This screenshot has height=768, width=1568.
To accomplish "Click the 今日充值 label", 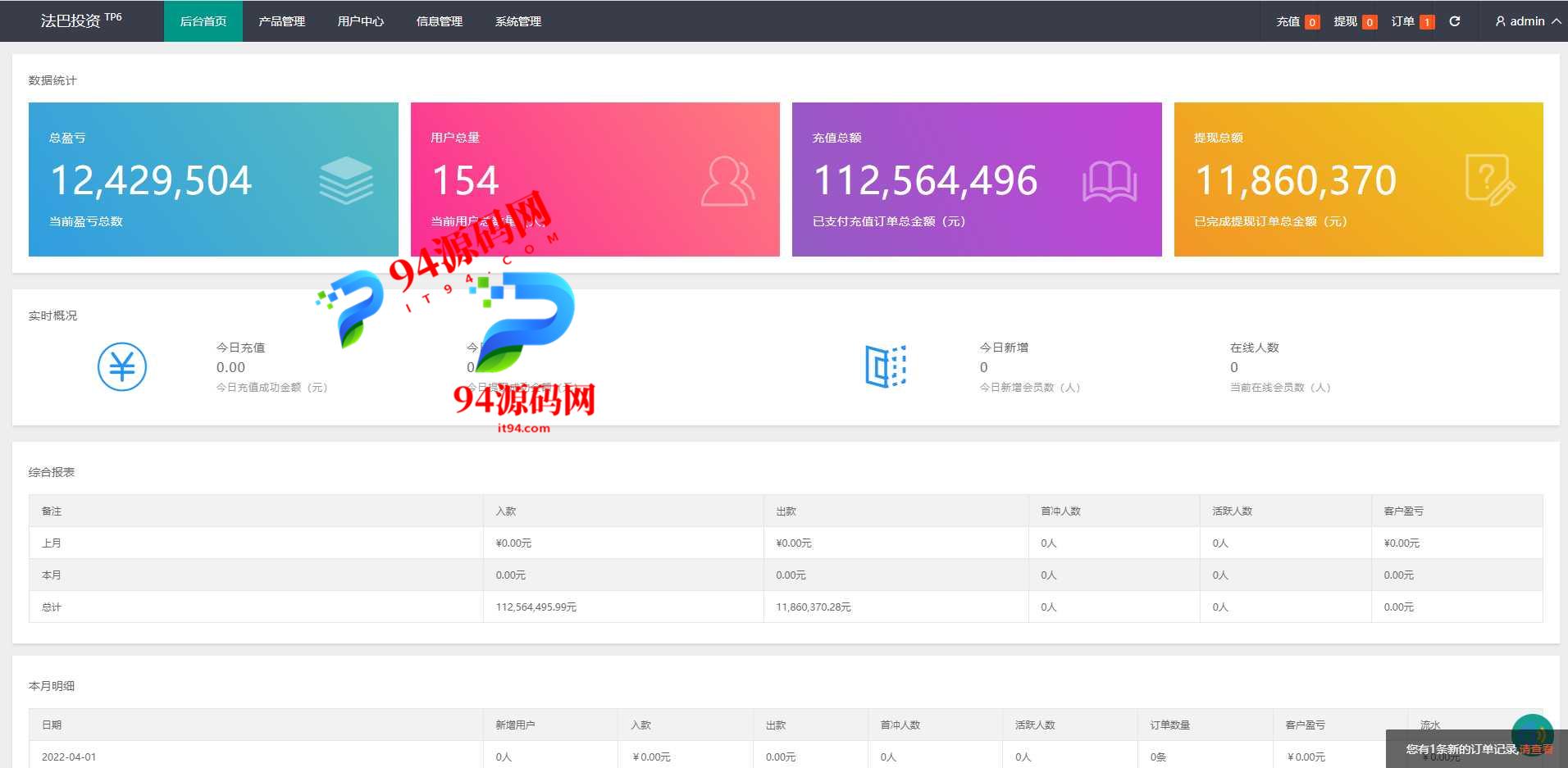I will (x=240, y=348).
